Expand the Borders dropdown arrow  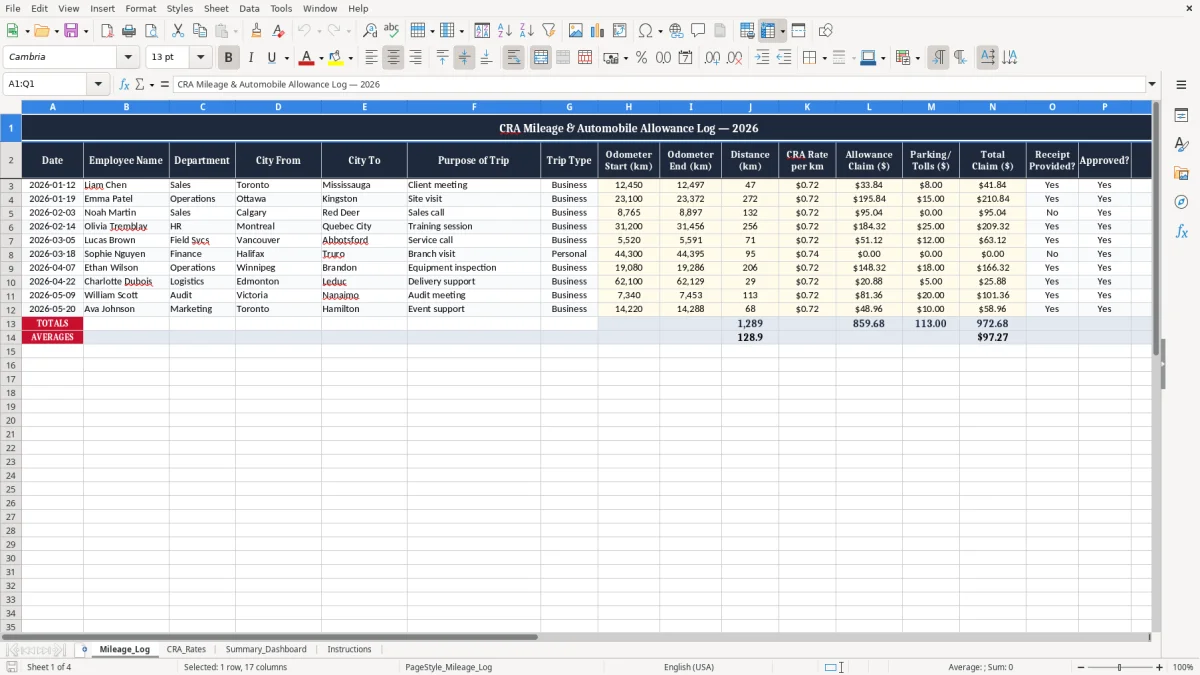(824, 58)
